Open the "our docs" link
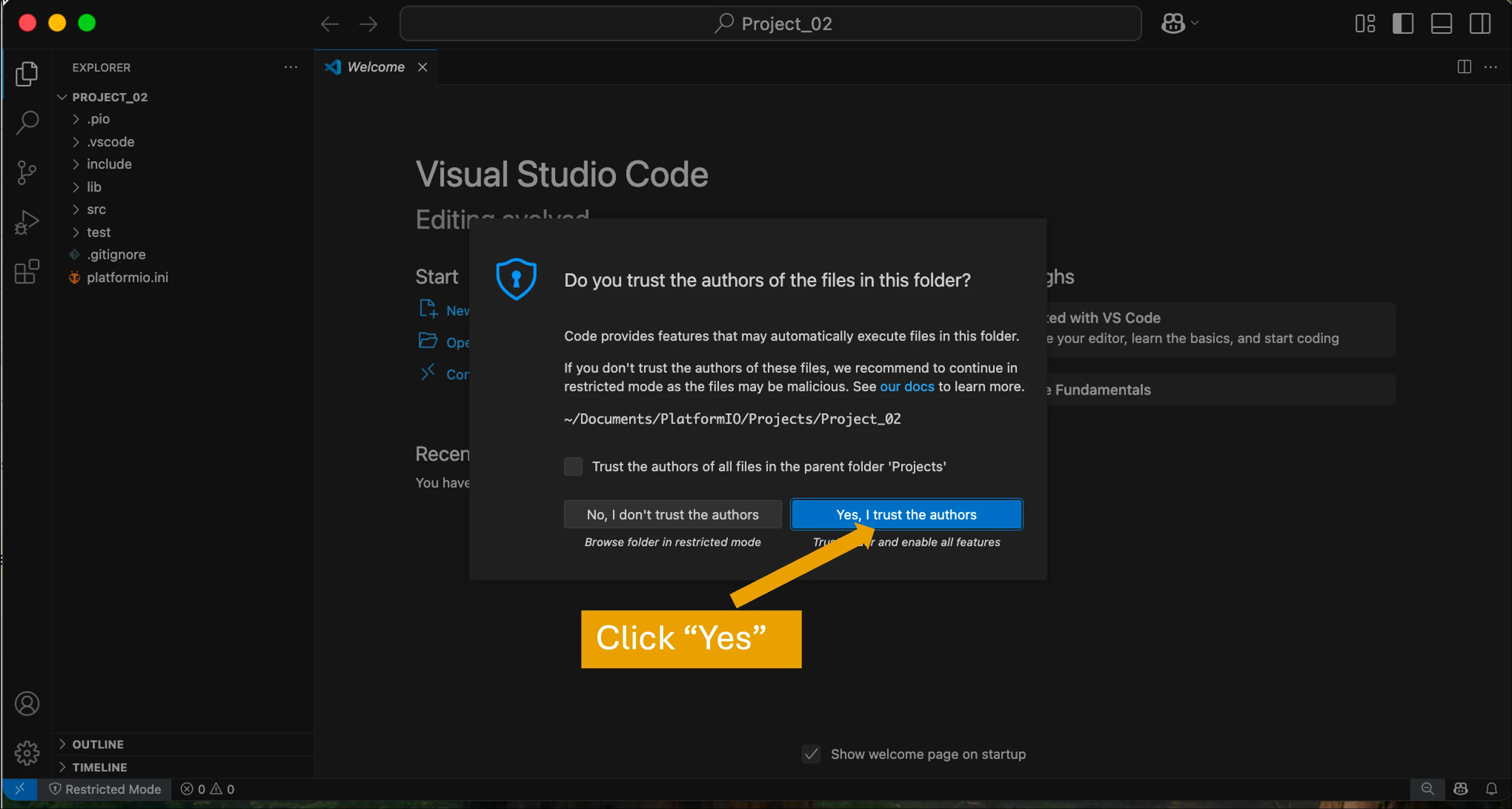This screenshot has width=1512, height=809. pos(907,387)
